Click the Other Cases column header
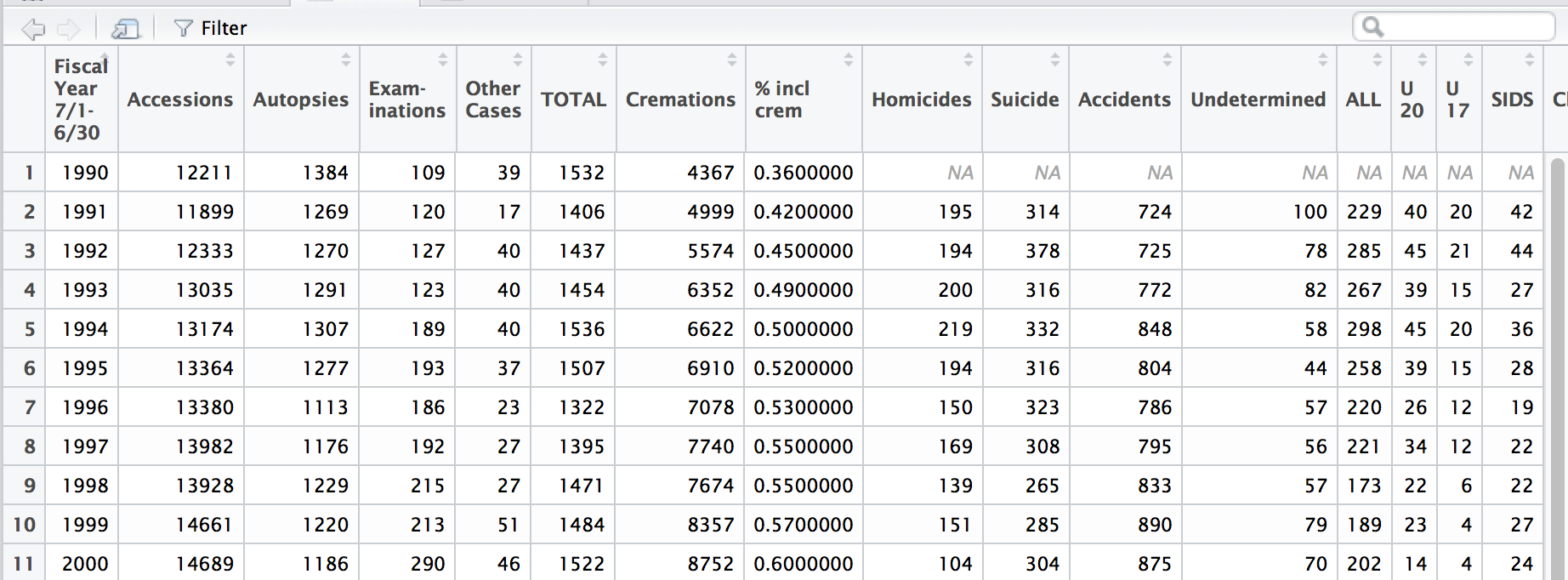Viewport: 1568px width, 580px height. tap(493, 100)
